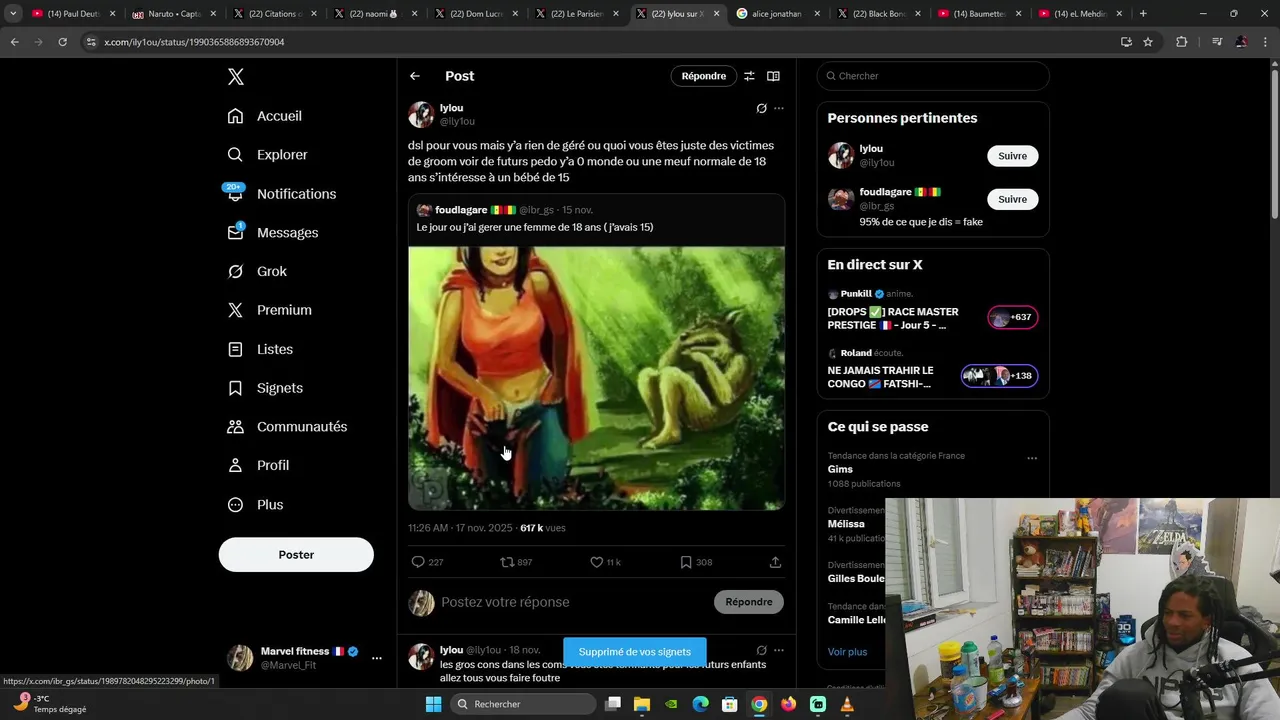
Task: Expand the Plus more menu
Action: click(x=256, y=505)
